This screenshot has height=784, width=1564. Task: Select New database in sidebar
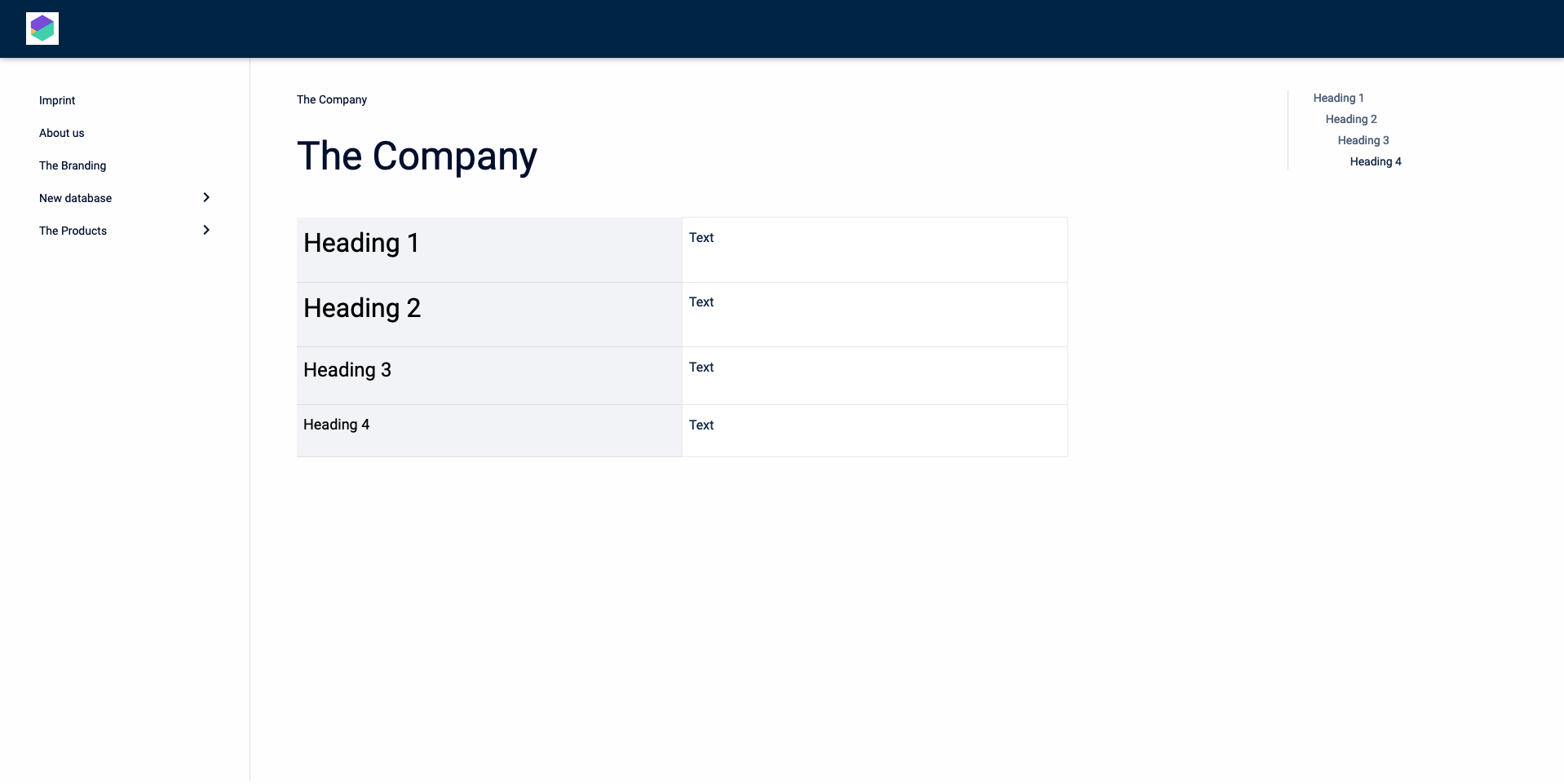click(76, 198)
